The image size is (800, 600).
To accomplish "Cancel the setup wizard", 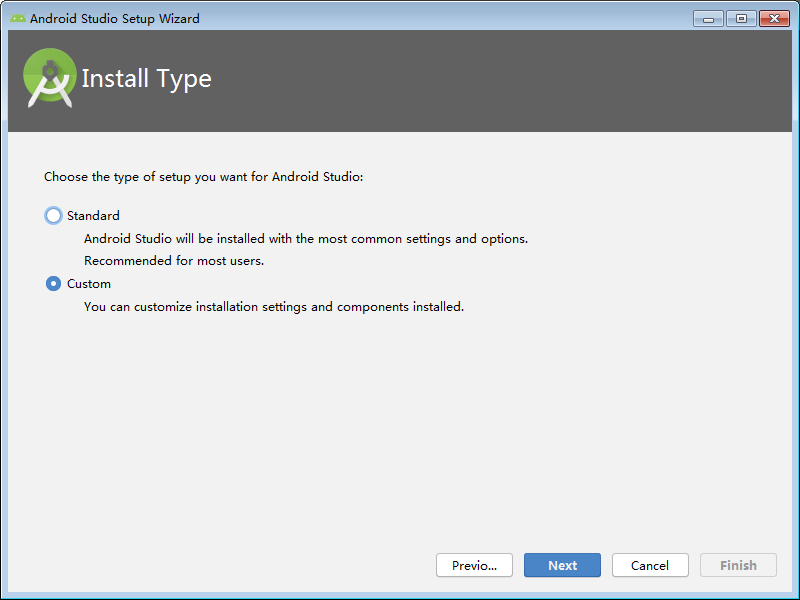I will tap(650, 565).
